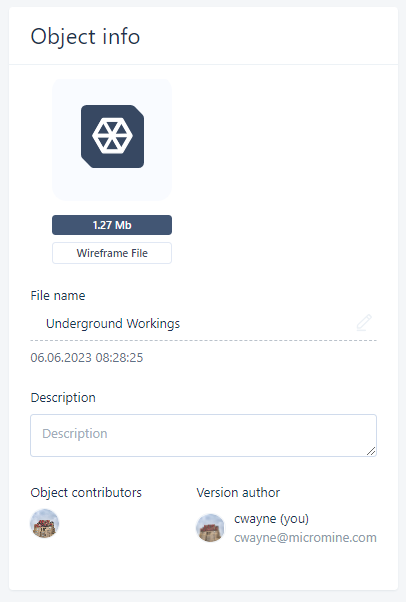Viewport: 406px width, 602px height.
Task: Click the word Workings in the file name
Action: click(x=153, y=324)
